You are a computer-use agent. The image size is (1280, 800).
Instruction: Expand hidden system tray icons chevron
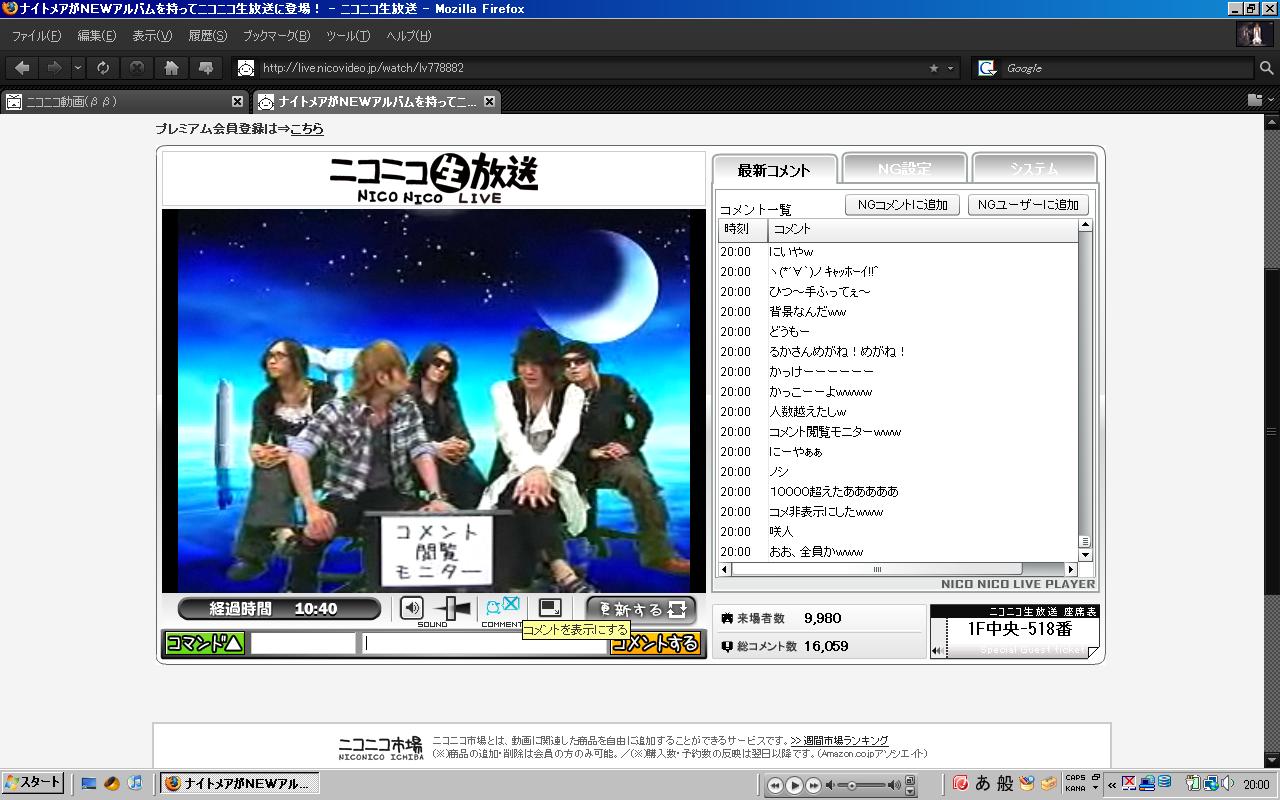tap(1111, 784)
